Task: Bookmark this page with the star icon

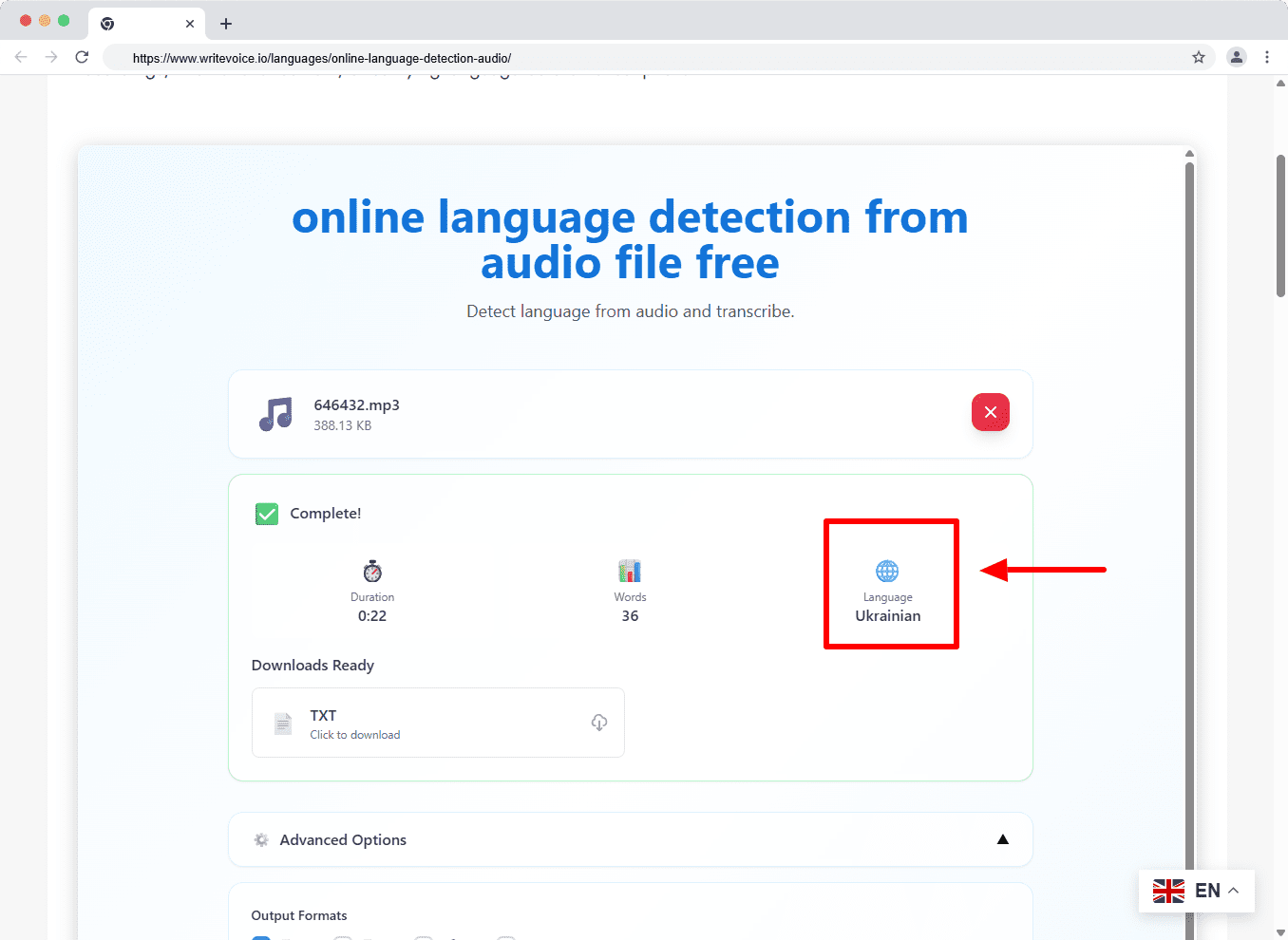Action: pyautogui.click(x=1199, y=58)
